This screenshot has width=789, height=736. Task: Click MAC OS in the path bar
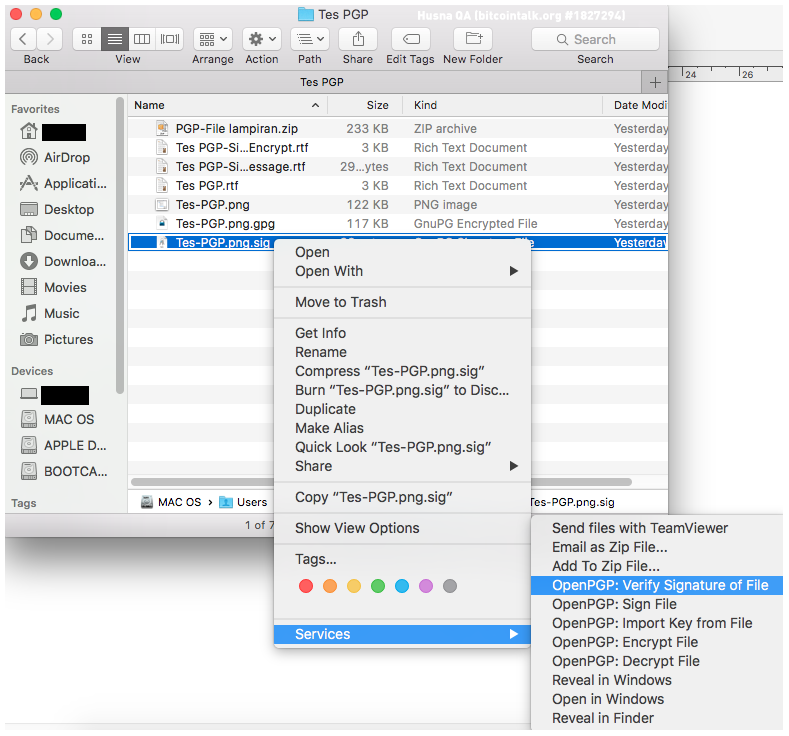(171, 502)
